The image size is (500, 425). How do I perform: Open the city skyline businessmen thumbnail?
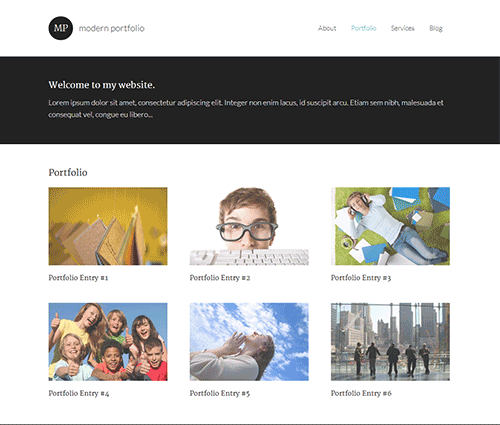[390, 342]
